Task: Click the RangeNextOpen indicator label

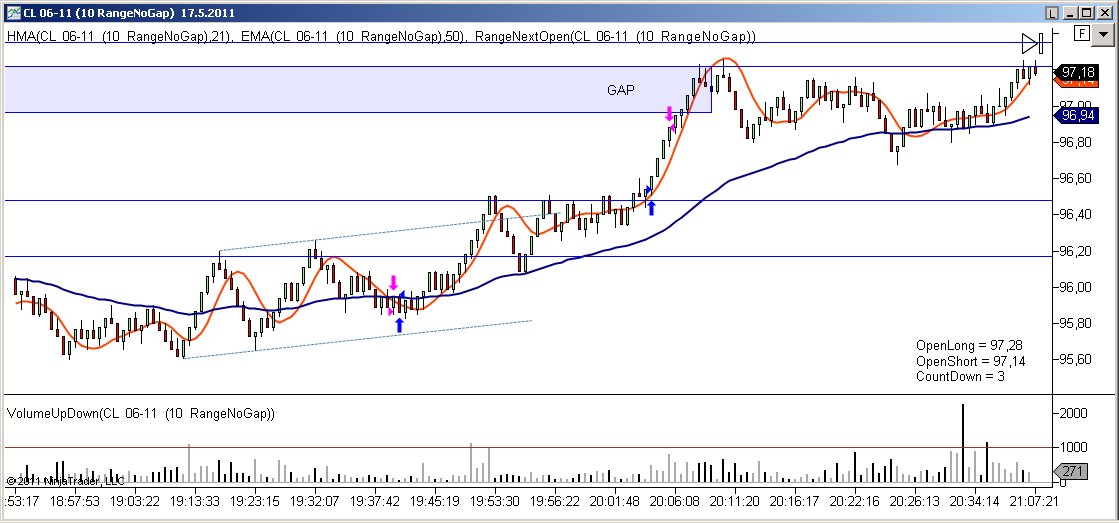Action: pyautogui.click(x=615, y=36)
